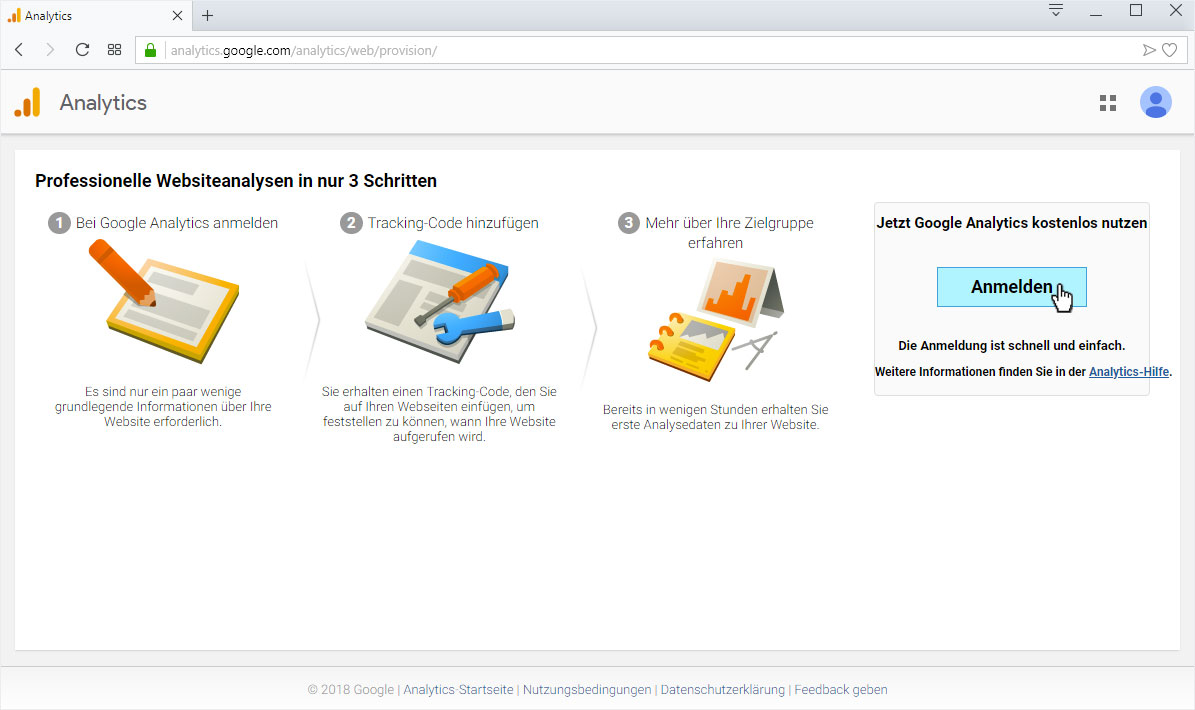Go back with the browser back arrow
The width and height of the screenshot is (1195, 710).
[x=20, y=50]
